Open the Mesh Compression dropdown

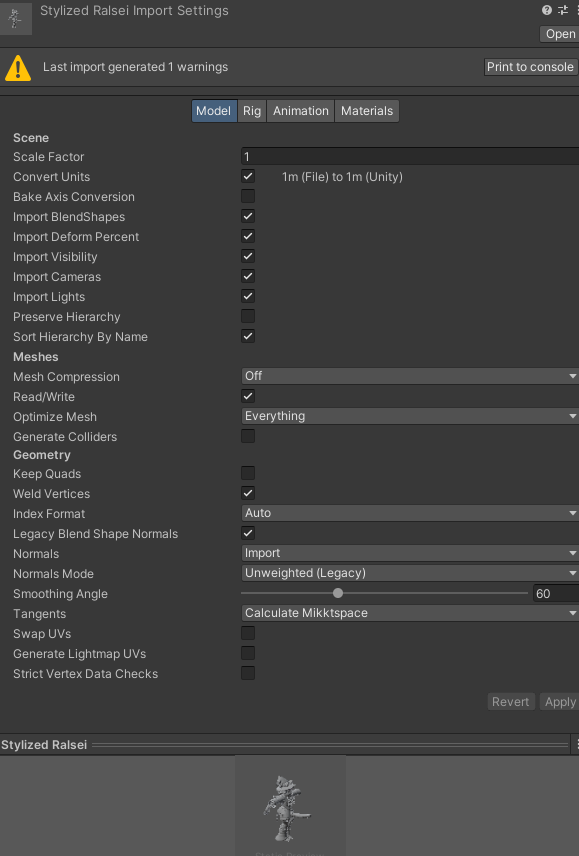410,376
